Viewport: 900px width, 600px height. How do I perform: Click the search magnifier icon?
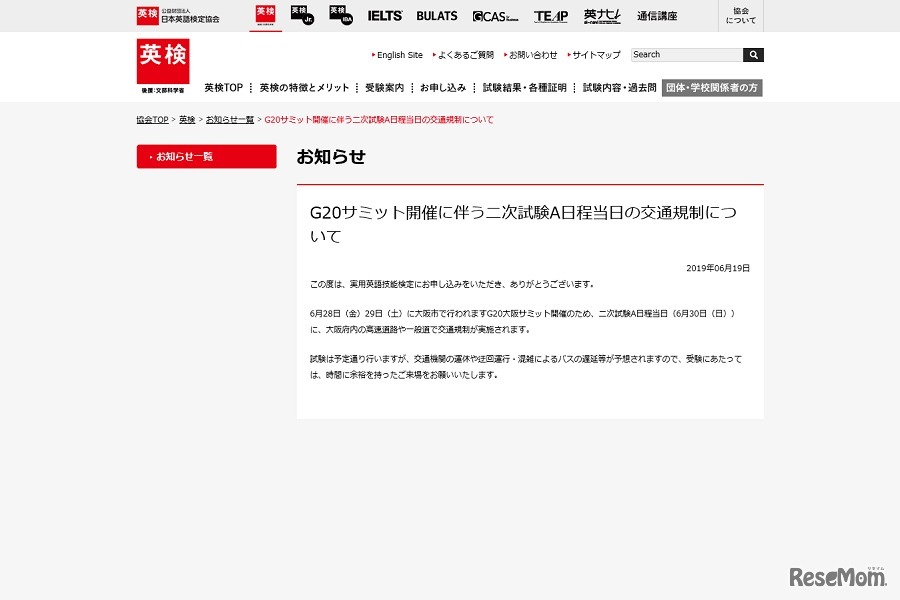click(753, 54)
